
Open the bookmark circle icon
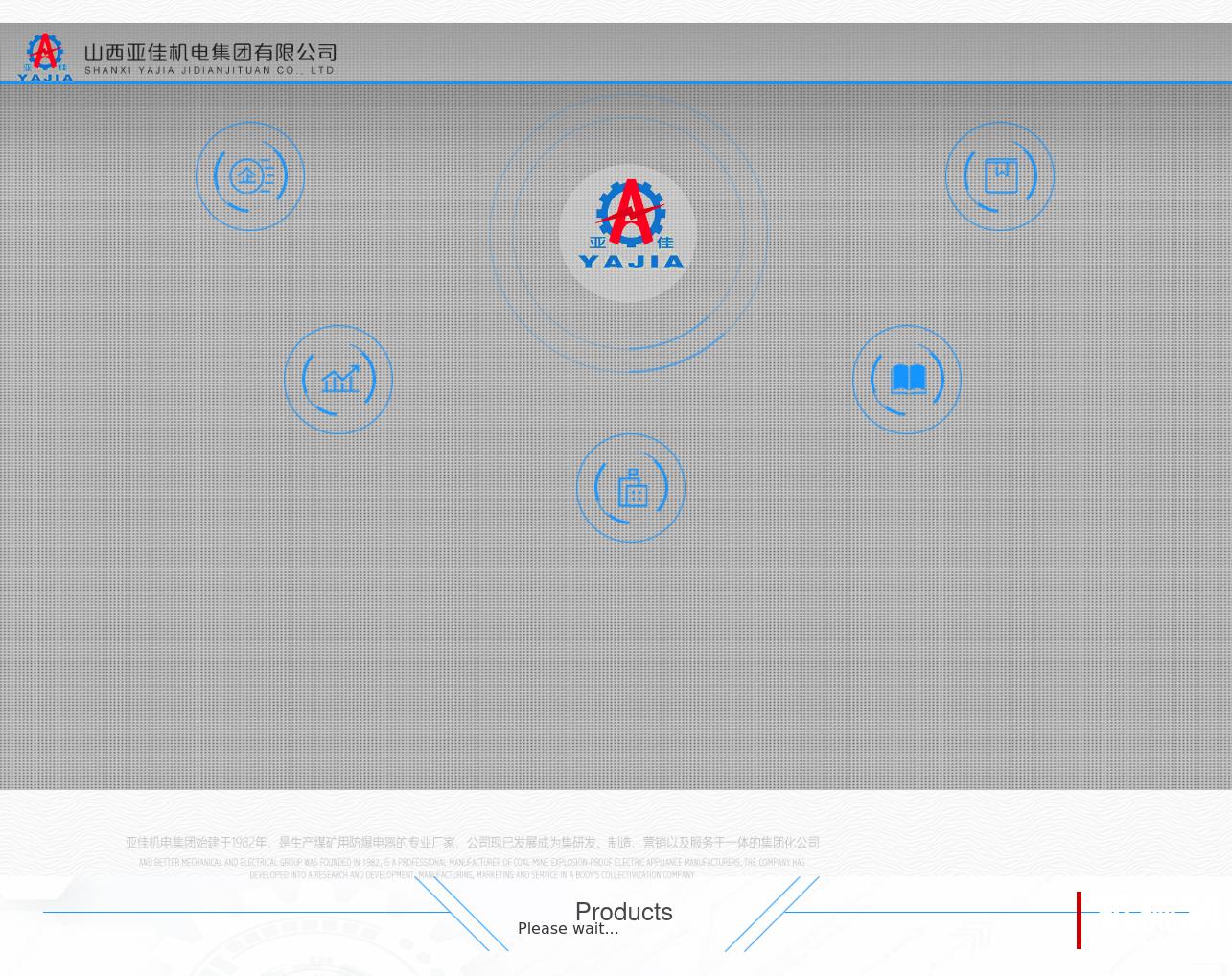999,176
